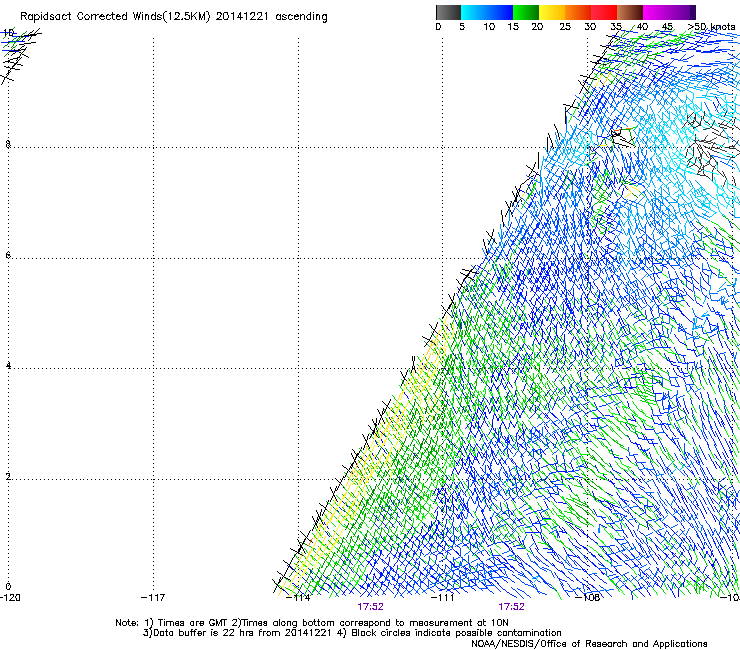Screen dimensions: 740x650
Task: Click the green 15-20 knot legend swatch
Action: 526,12
